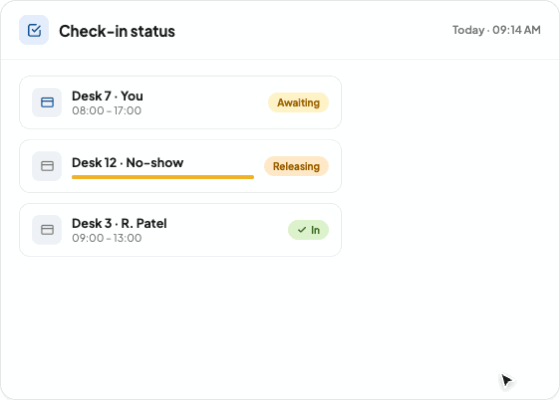Click the Desk 12 · No-show title text
Screen dimensions: 560x400
128,163
